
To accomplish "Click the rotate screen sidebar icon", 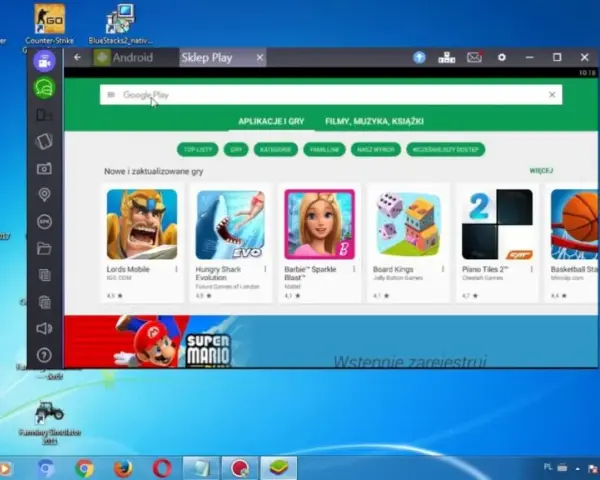I will 44,141.
